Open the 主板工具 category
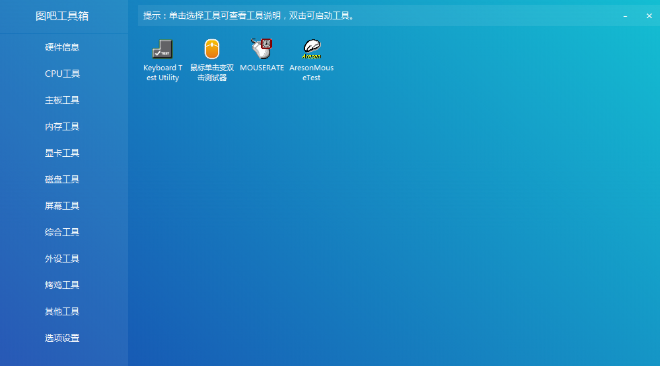 (62, 100)
